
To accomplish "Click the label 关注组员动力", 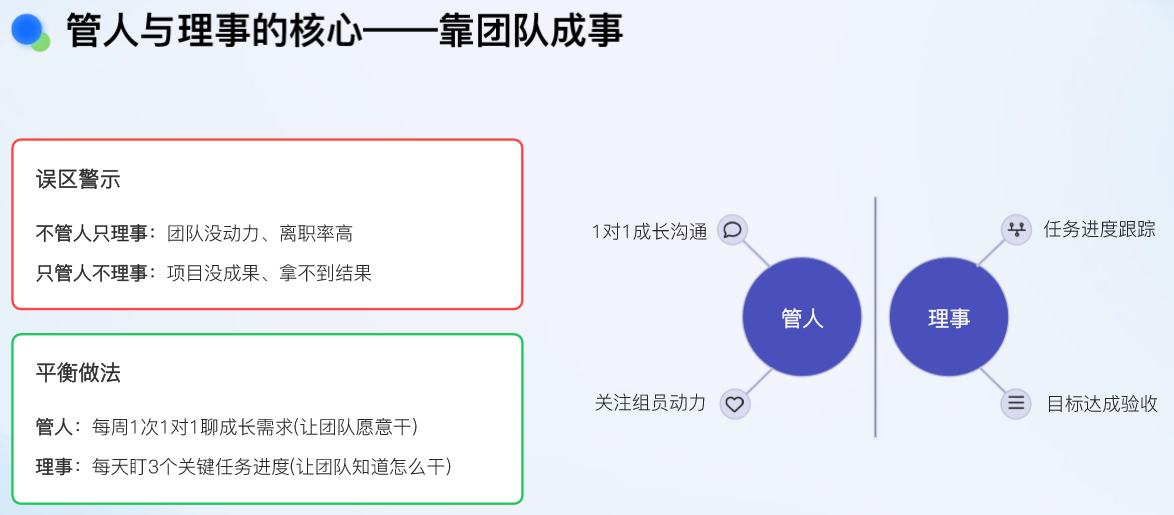I will [651, 403].
